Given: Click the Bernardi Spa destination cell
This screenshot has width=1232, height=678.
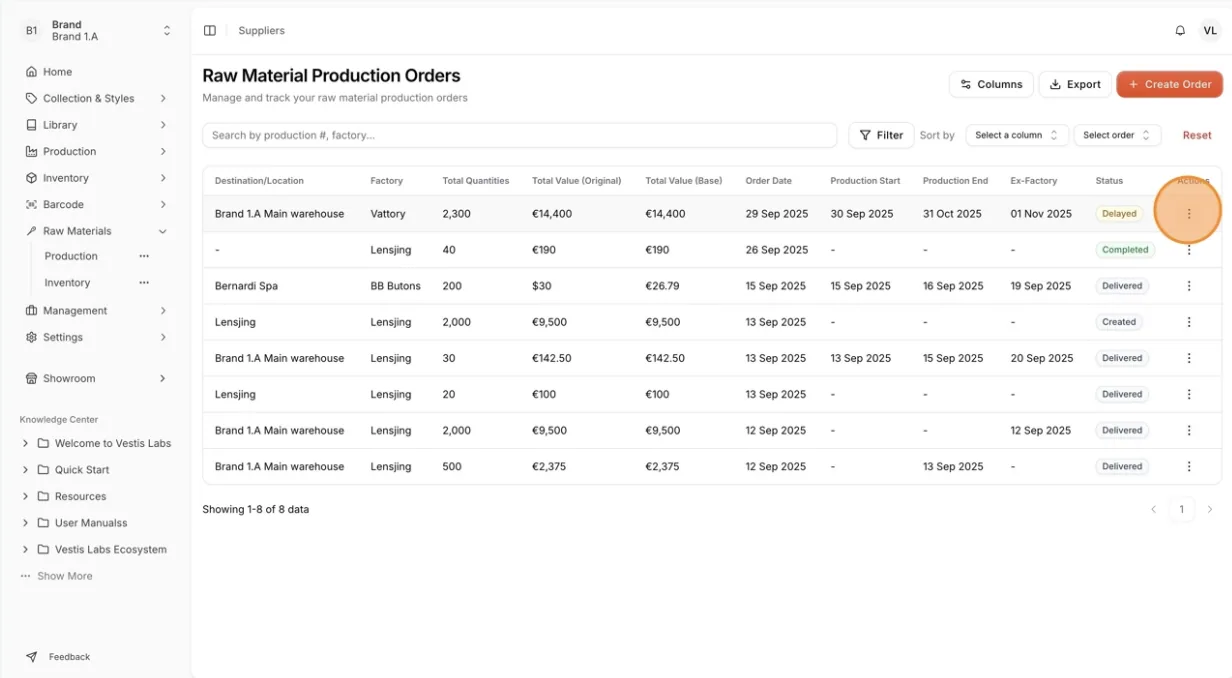Looking at the screenshot, I should (246, 286).
